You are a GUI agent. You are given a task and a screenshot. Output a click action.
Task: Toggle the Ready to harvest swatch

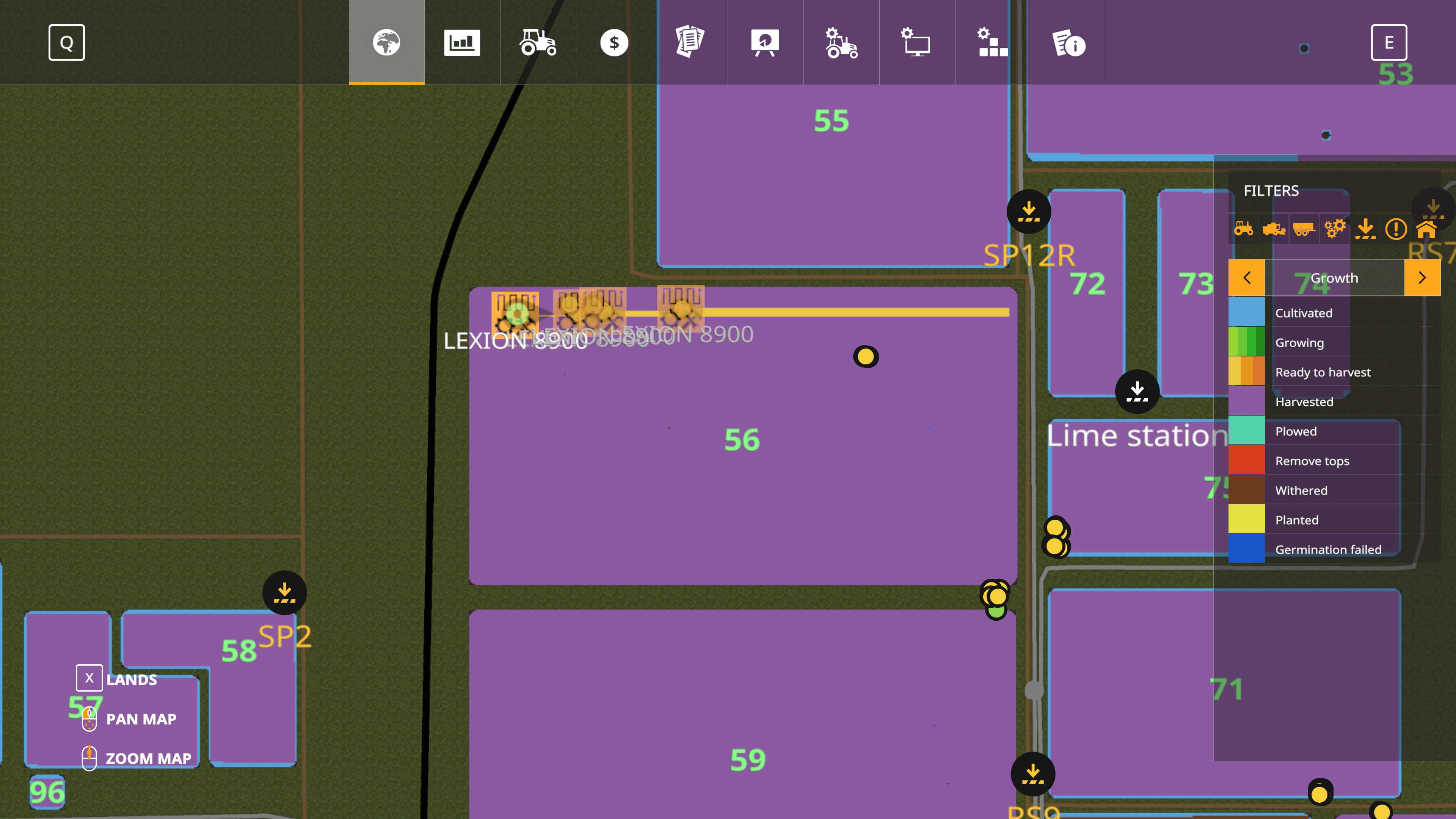click(x=1246, y=371)
